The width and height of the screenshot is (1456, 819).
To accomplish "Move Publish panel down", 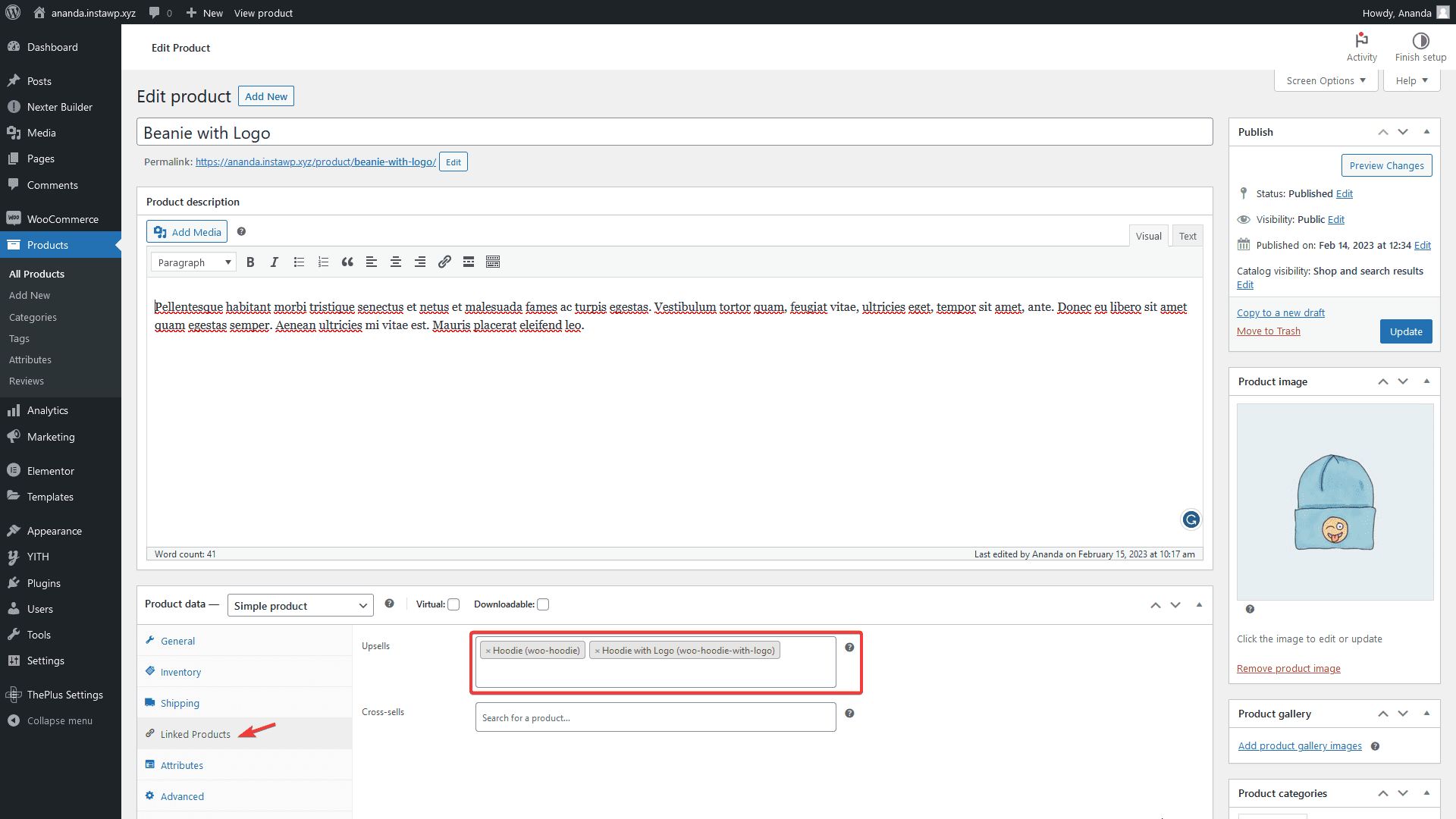I will [x=1403, y=132].
